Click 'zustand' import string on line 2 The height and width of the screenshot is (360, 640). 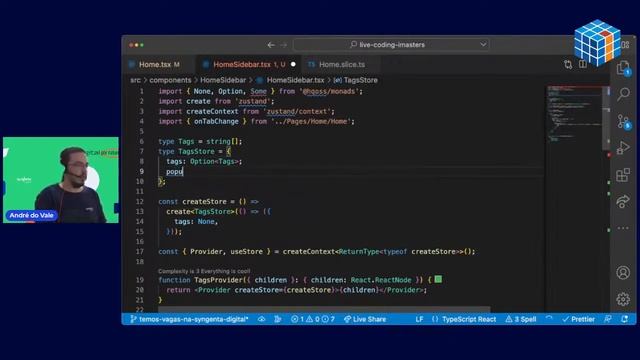click(x=253, y=101)
